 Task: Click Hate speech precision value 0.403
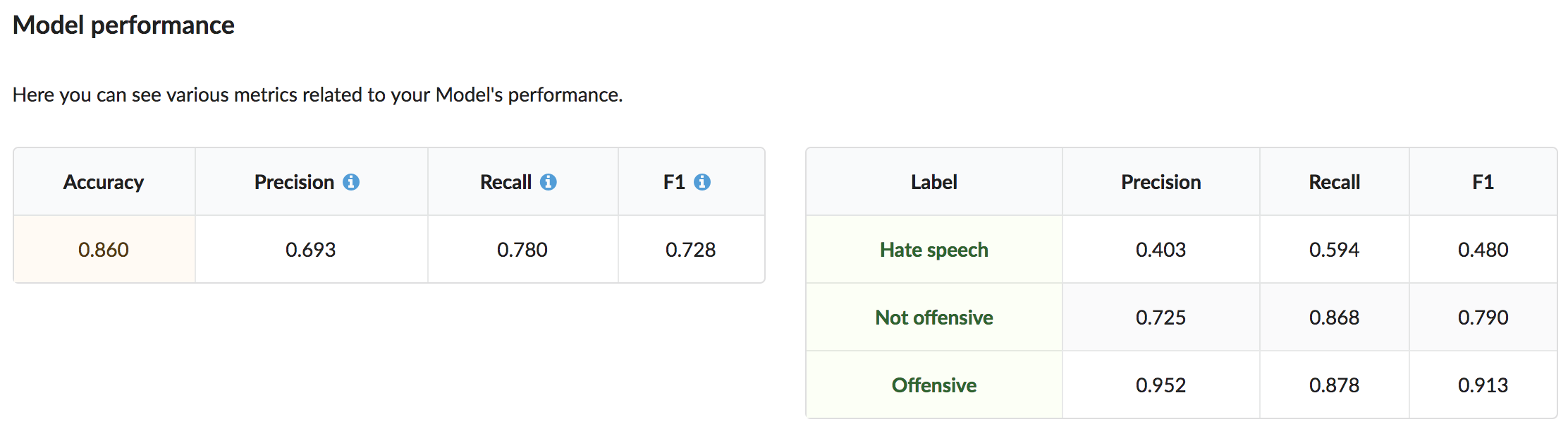(1161, 250)
